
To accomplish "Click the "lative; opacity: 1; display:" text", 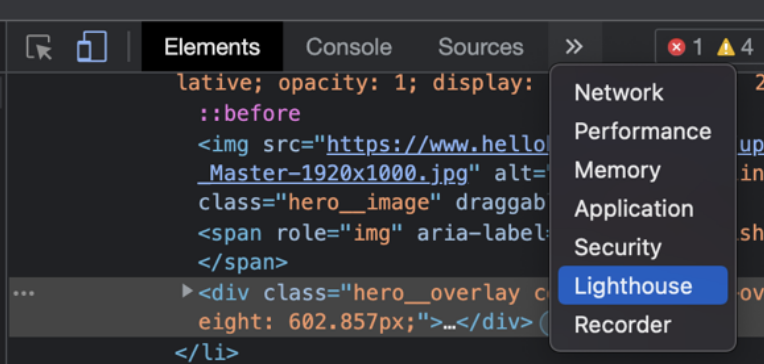I will (x=355, y=84).
